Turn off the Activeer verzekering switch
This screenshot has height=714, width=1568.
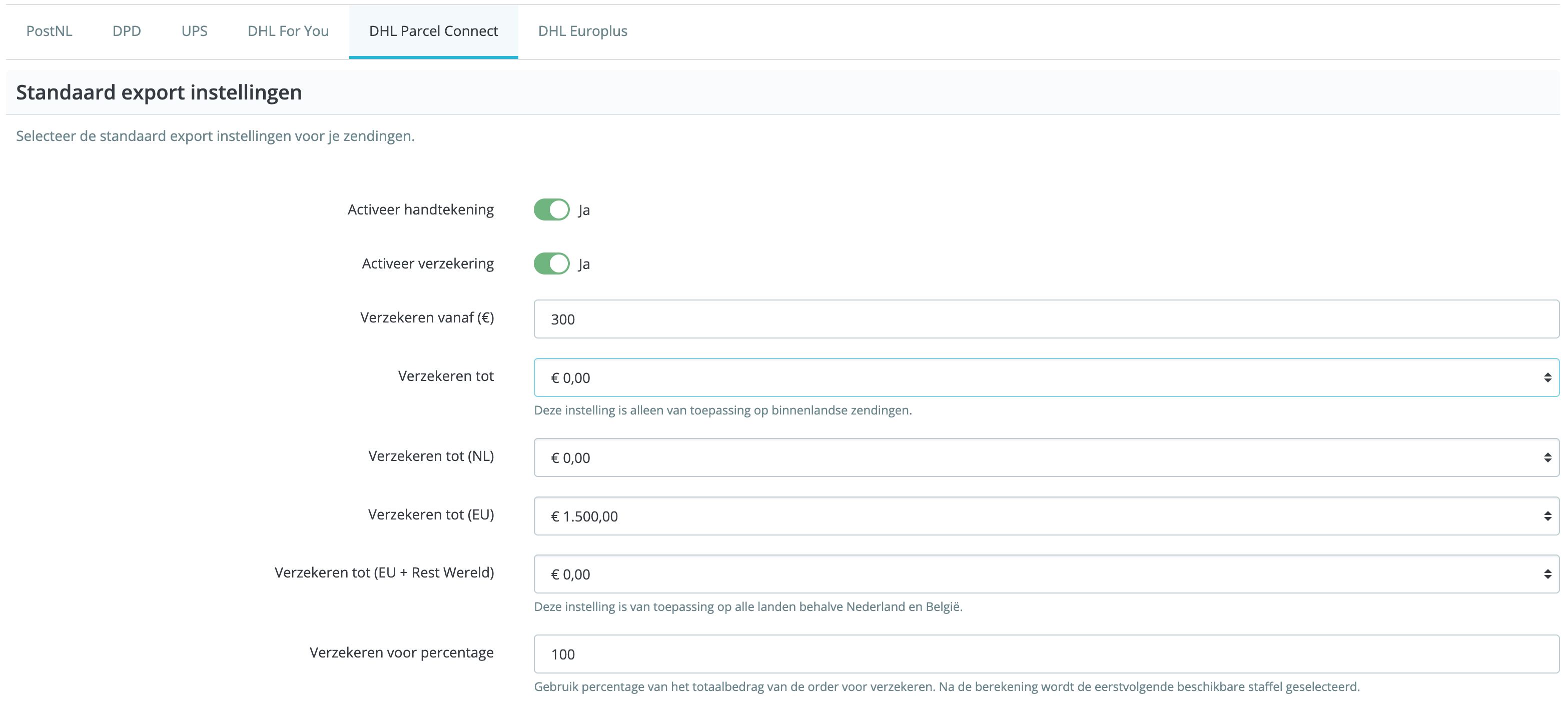(550, 263)
